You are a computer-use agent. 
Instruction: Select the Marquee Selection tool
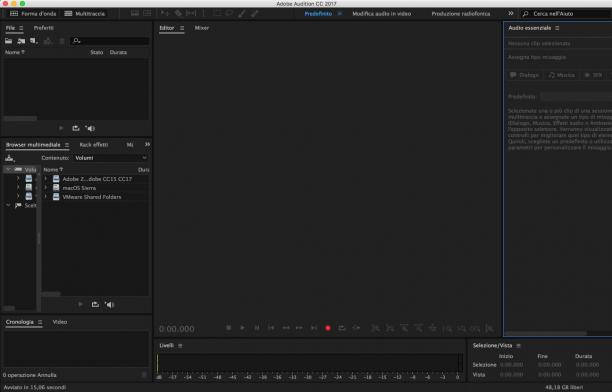tap(217, 14)
